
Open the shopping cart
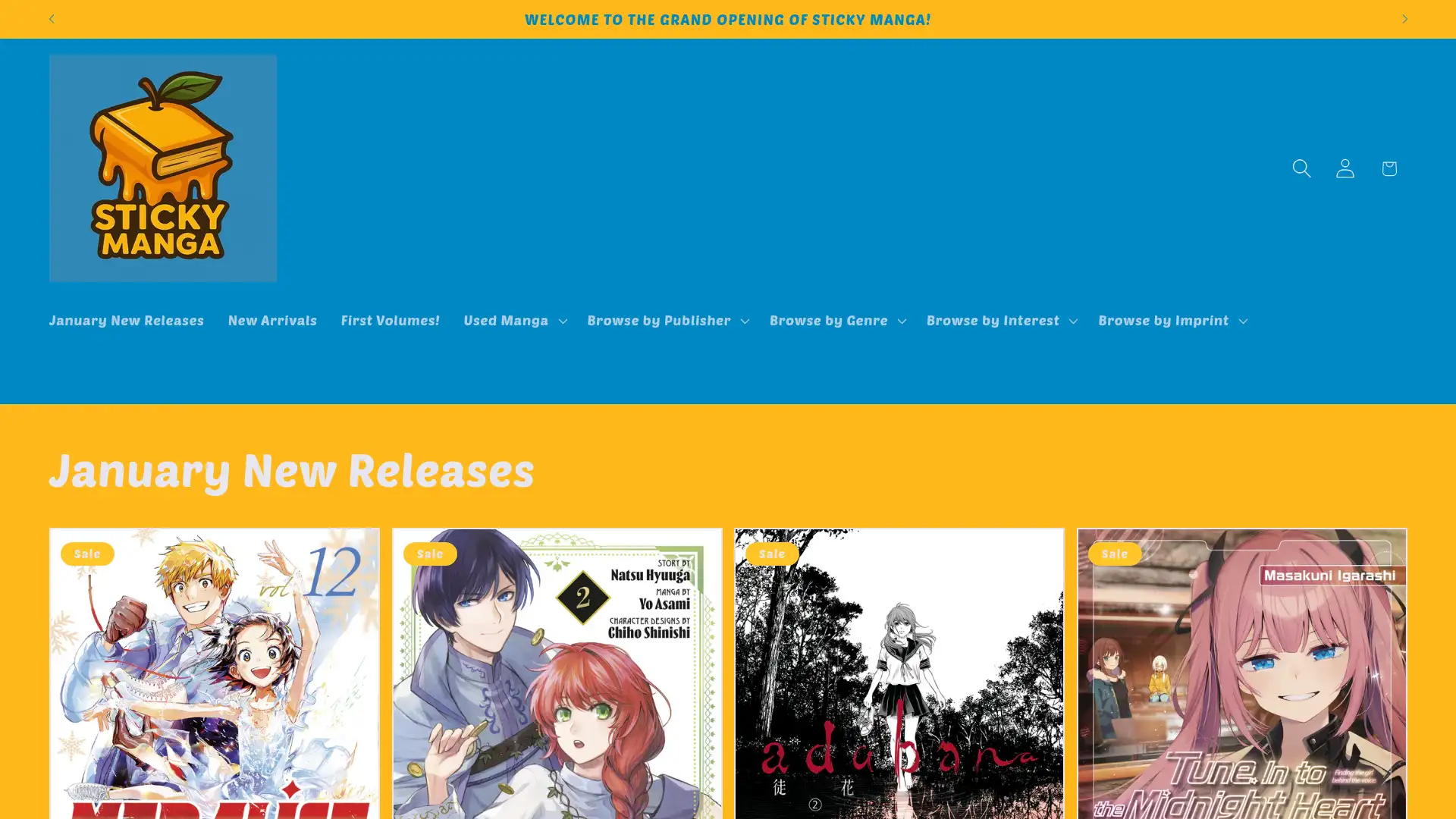pyautogui.click(x=1389, y=168)
